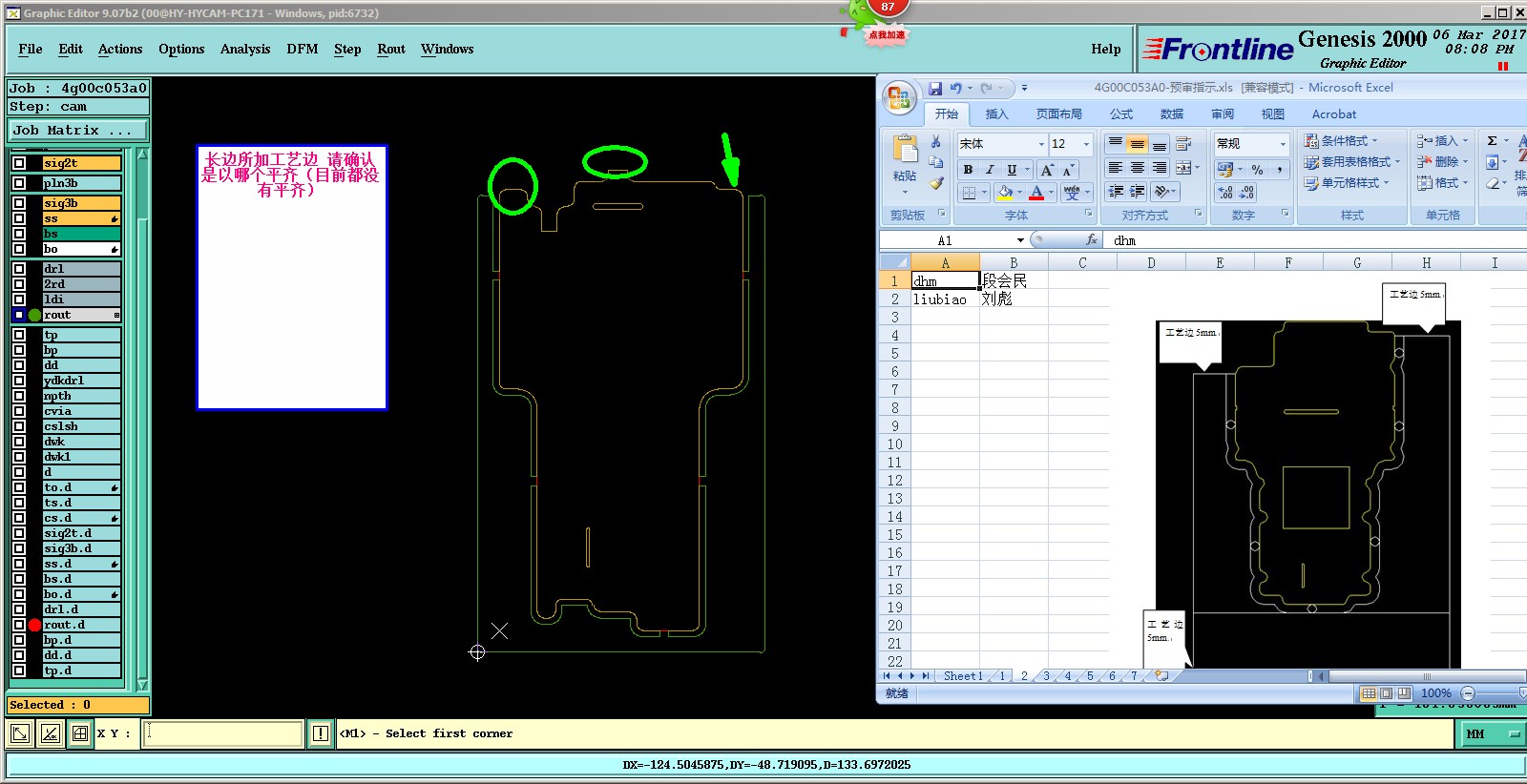Click the Job Matrix ... button

(x=78, y=130)
